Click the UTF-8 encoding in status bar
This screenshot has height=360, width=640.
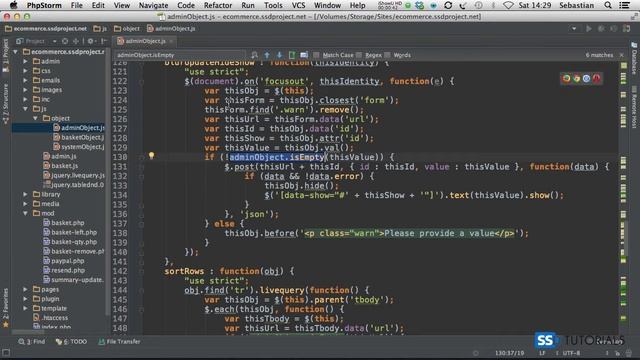[571, 353]
